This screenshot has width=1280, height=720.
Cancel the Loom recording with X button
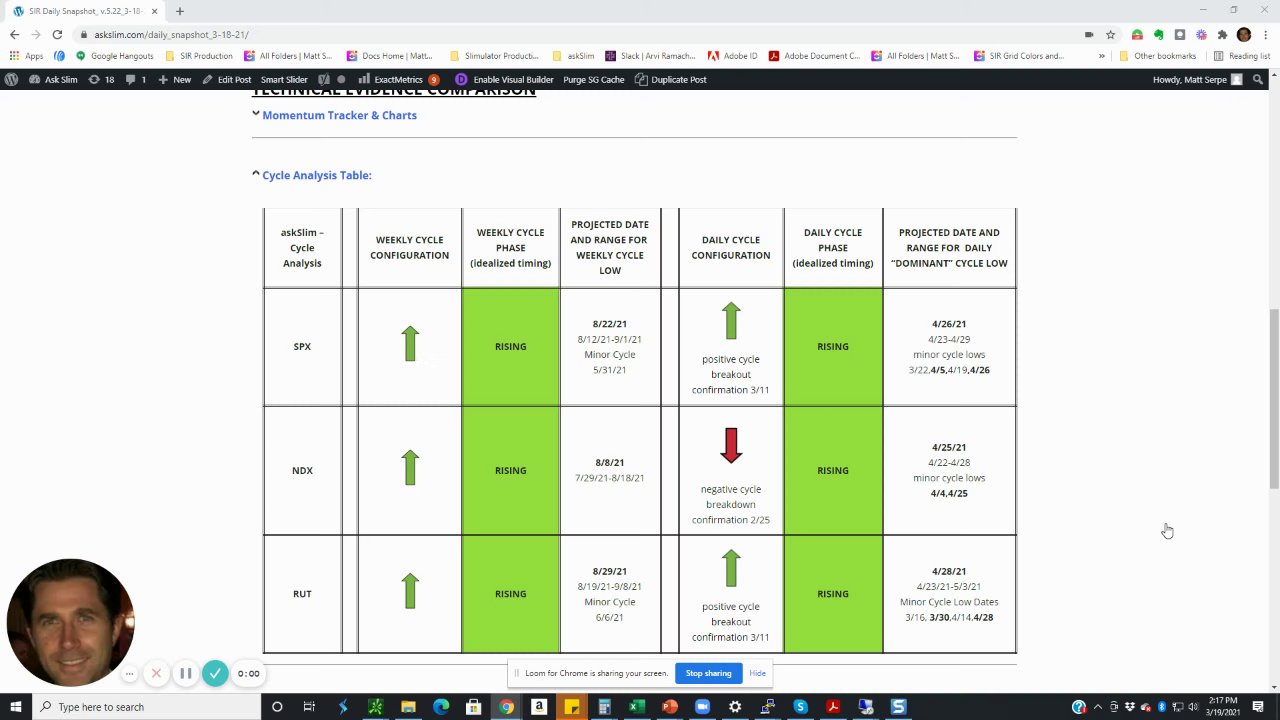pyautogui.click(x=156, y=673)
